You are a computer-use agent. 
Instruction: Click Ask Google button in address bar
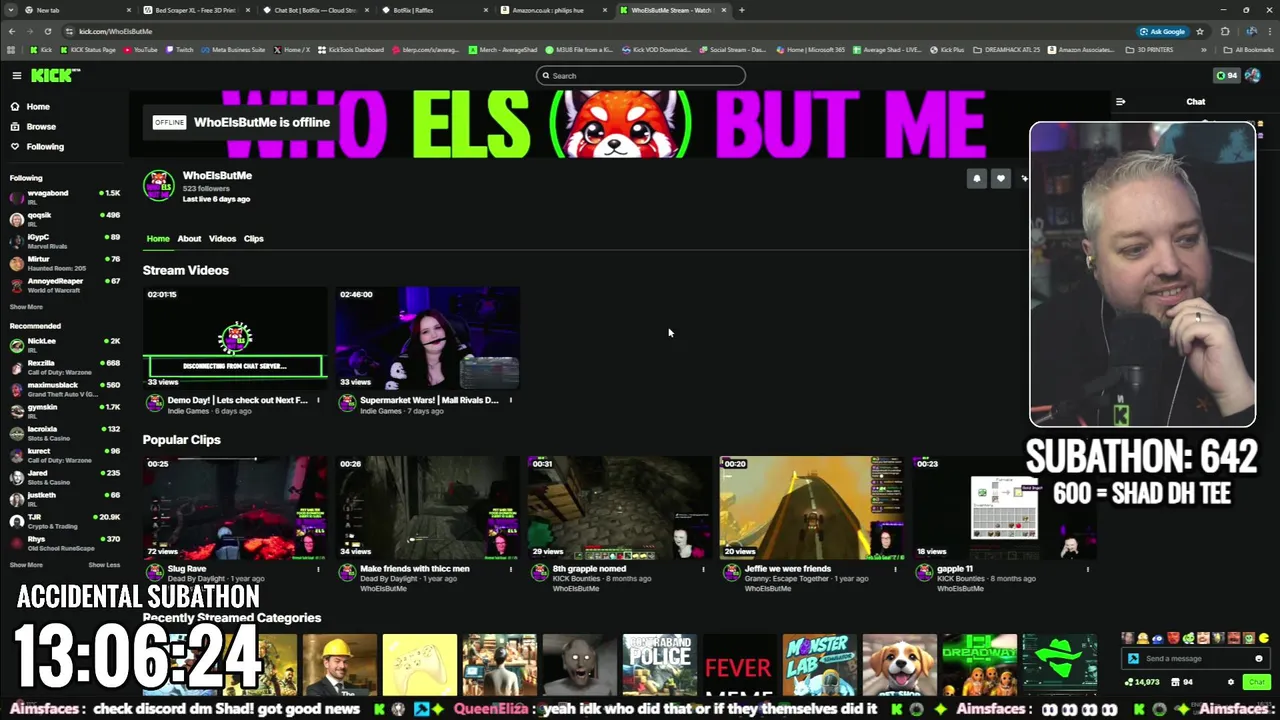click(1162, 31)
